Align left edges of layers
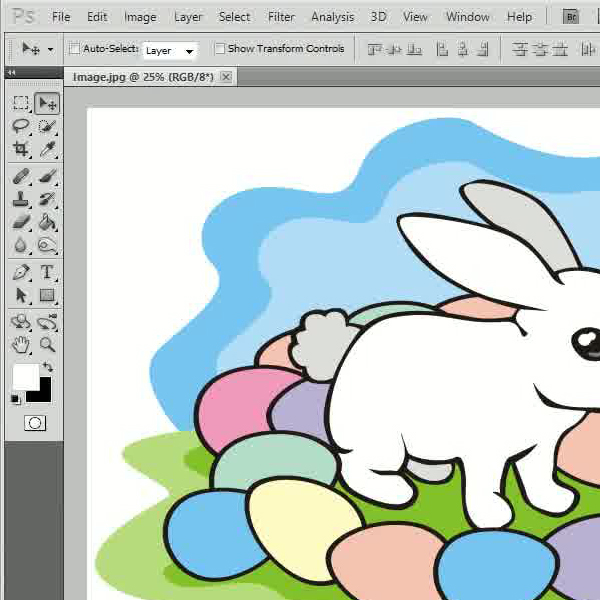This screenshot has width=600, height=600. click(442, 49)
